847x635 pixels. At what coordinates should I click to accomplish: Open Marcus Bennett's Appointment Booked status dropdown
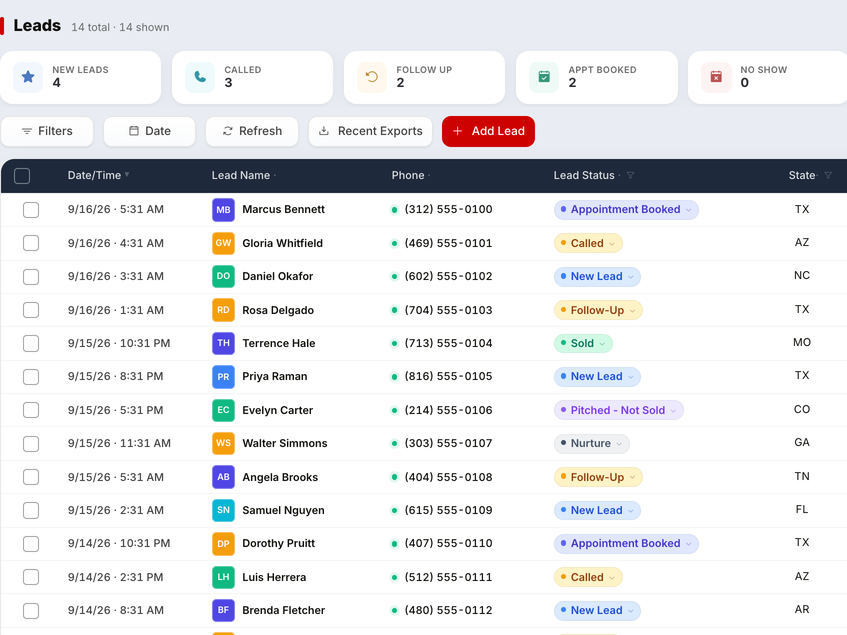tap(626, 210)
